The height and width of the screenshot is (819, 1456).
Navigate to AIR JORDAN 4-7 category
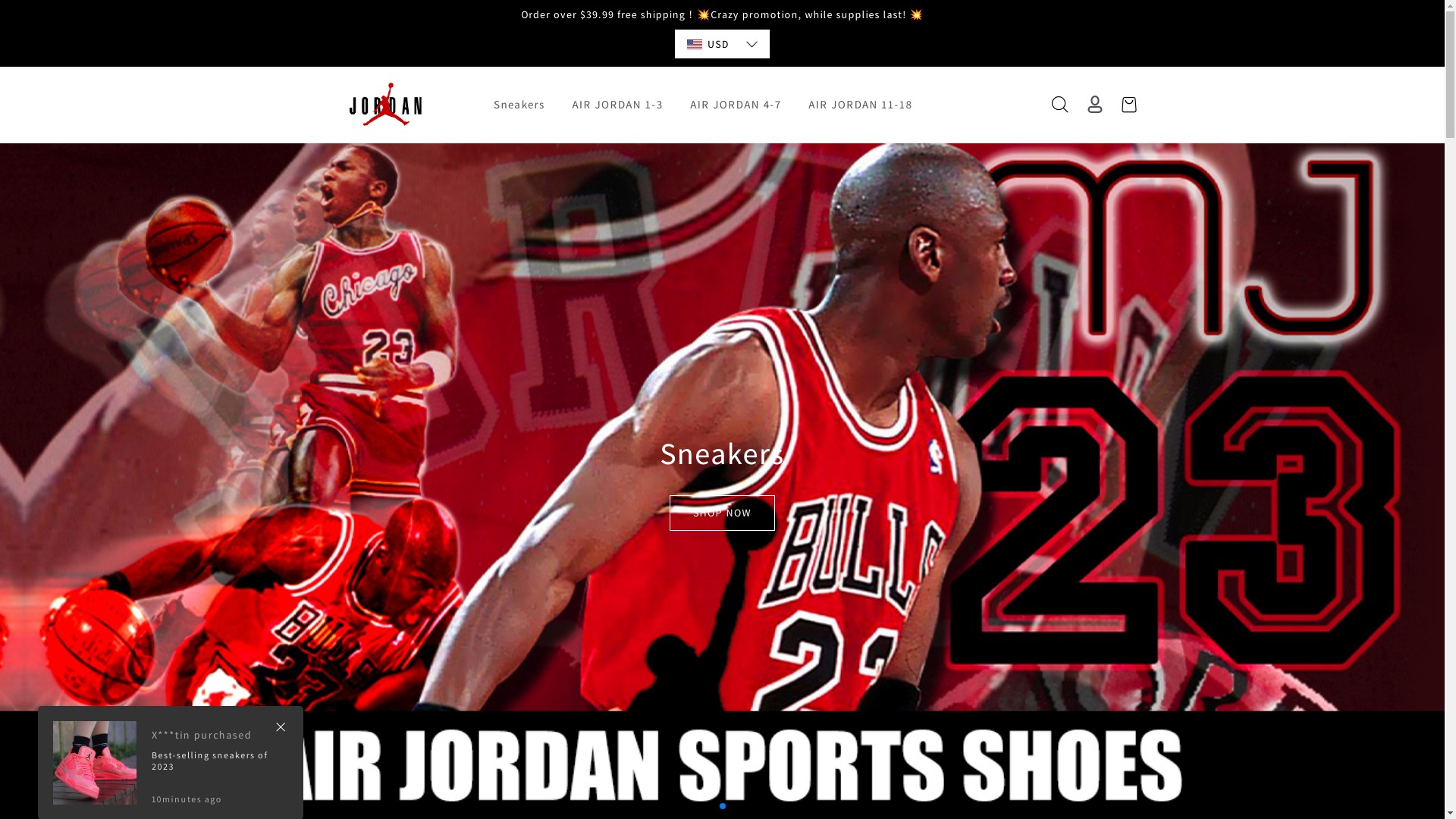pyautogui.click(x=735, y=105)
